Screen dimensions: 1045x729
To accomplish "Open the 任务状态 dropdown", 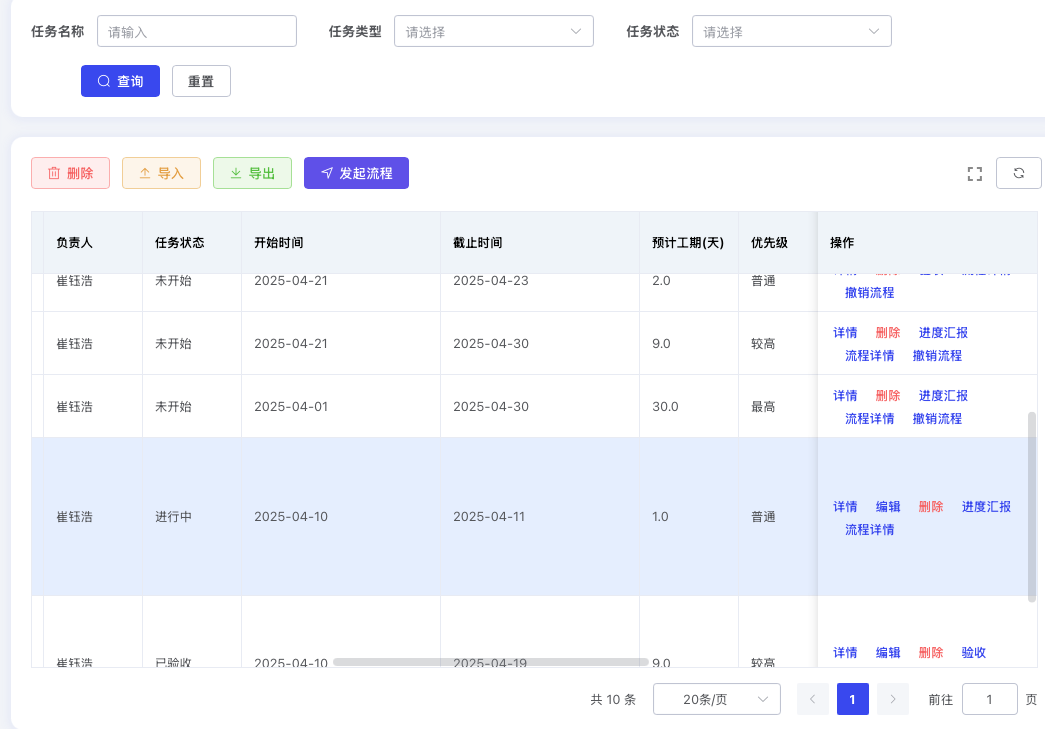I will (x=792, y=31).
